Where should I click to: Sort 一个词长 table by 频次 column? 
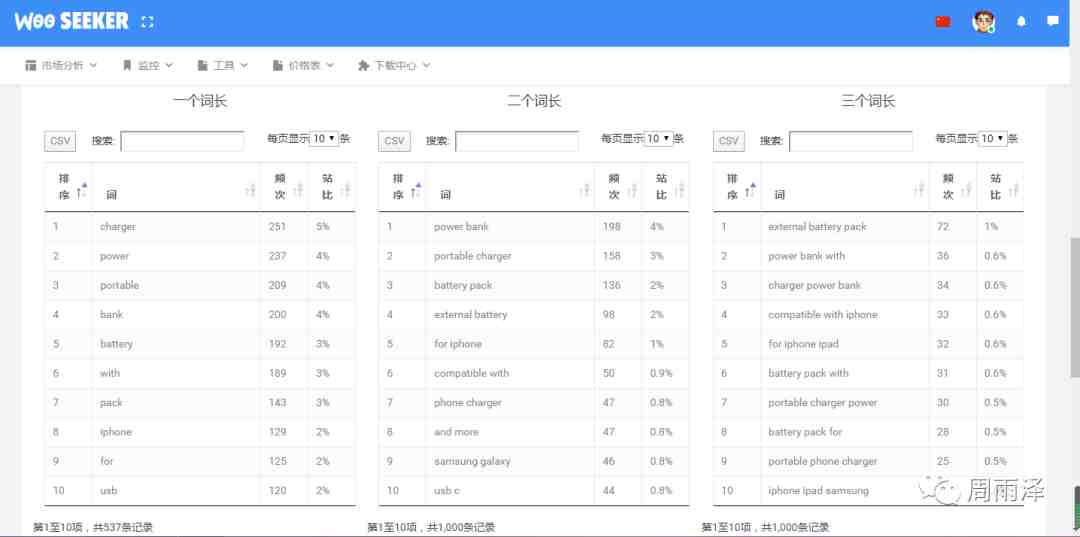pos(284,187)
